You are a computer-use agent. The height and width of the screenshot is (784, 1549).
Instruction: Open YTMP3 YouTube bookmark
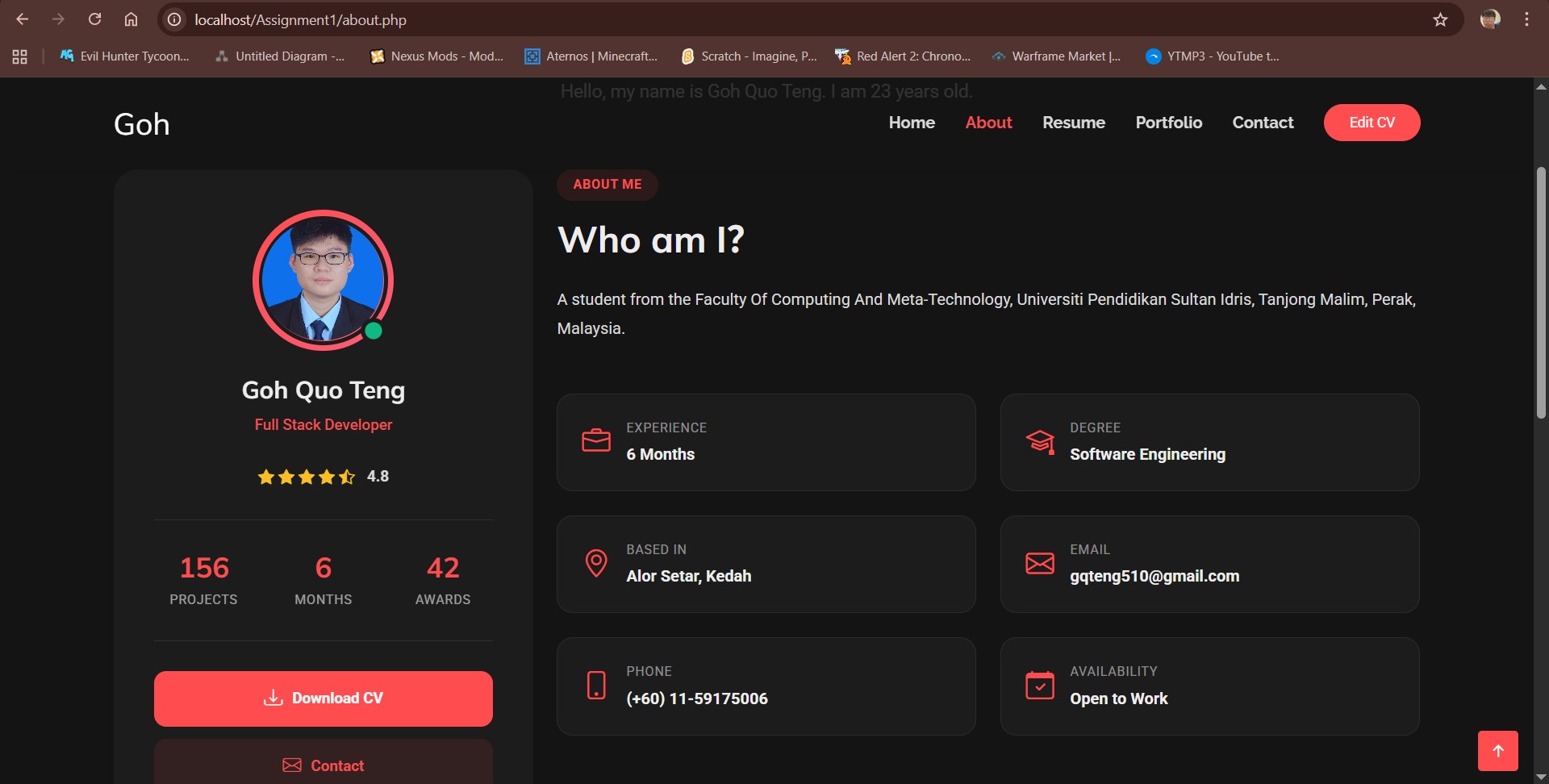(x=1213, y=56)
